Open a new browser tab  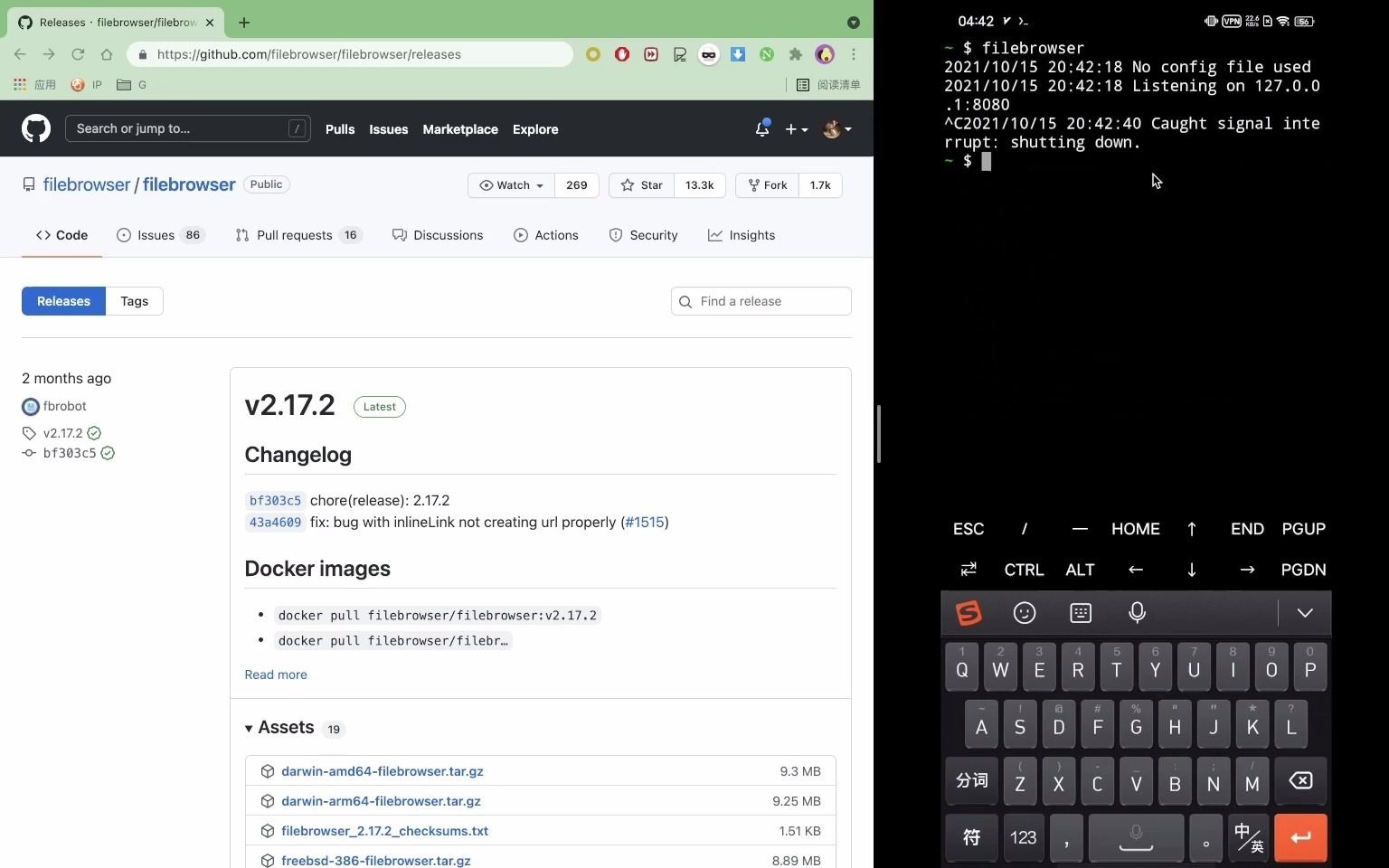[x=244, y=22]
